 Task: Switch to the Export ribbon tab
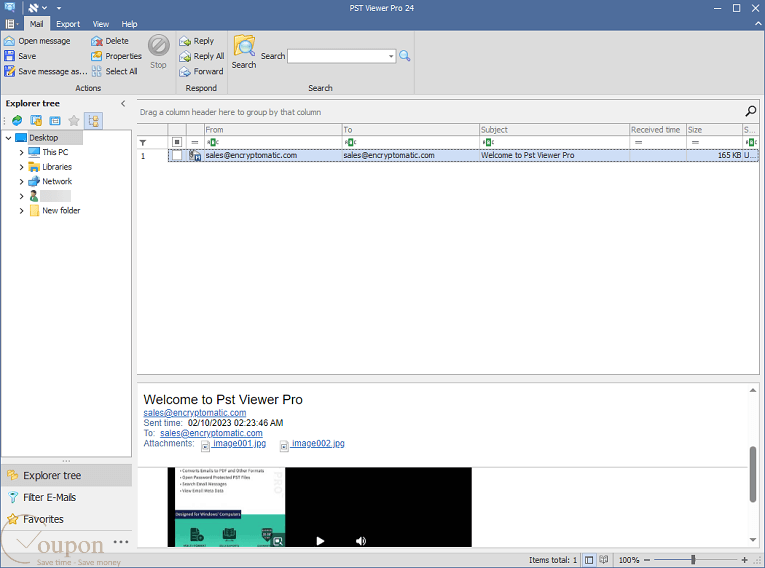68,24
